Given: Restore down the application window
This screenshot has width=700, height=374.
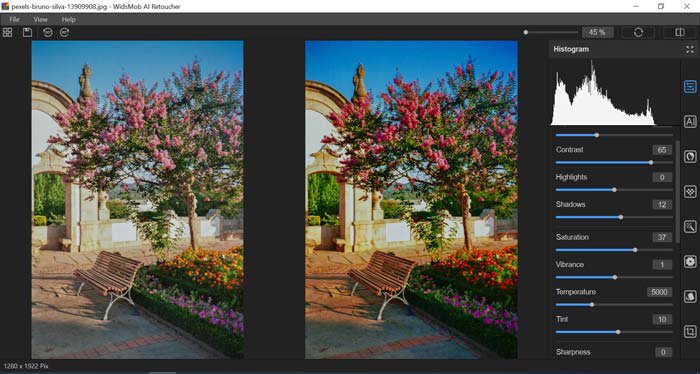Looking at the screenshot, I should [x=661, y=6].
